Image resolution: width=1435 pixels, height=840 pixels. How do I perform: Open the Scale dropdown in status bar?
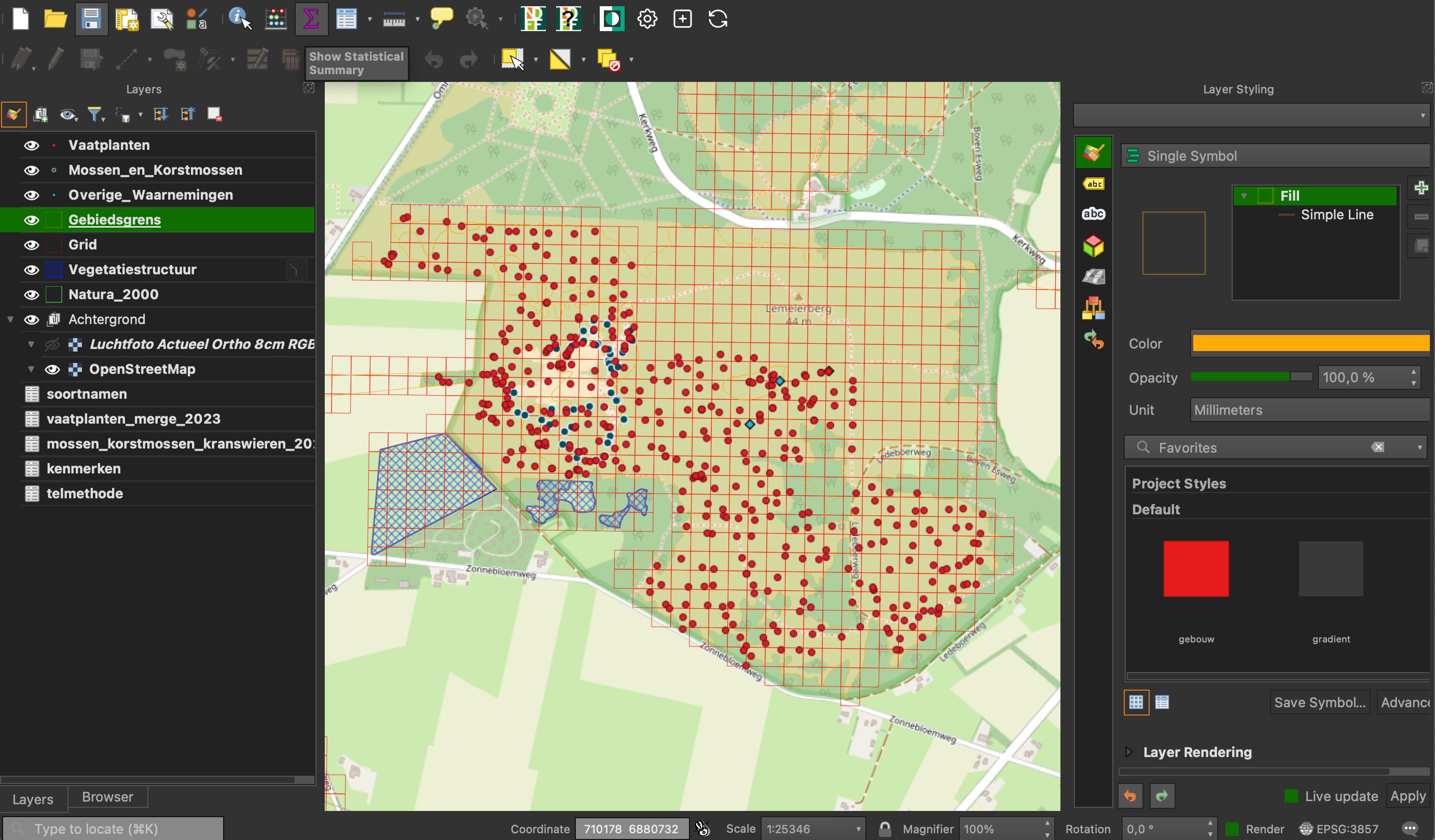812,829
